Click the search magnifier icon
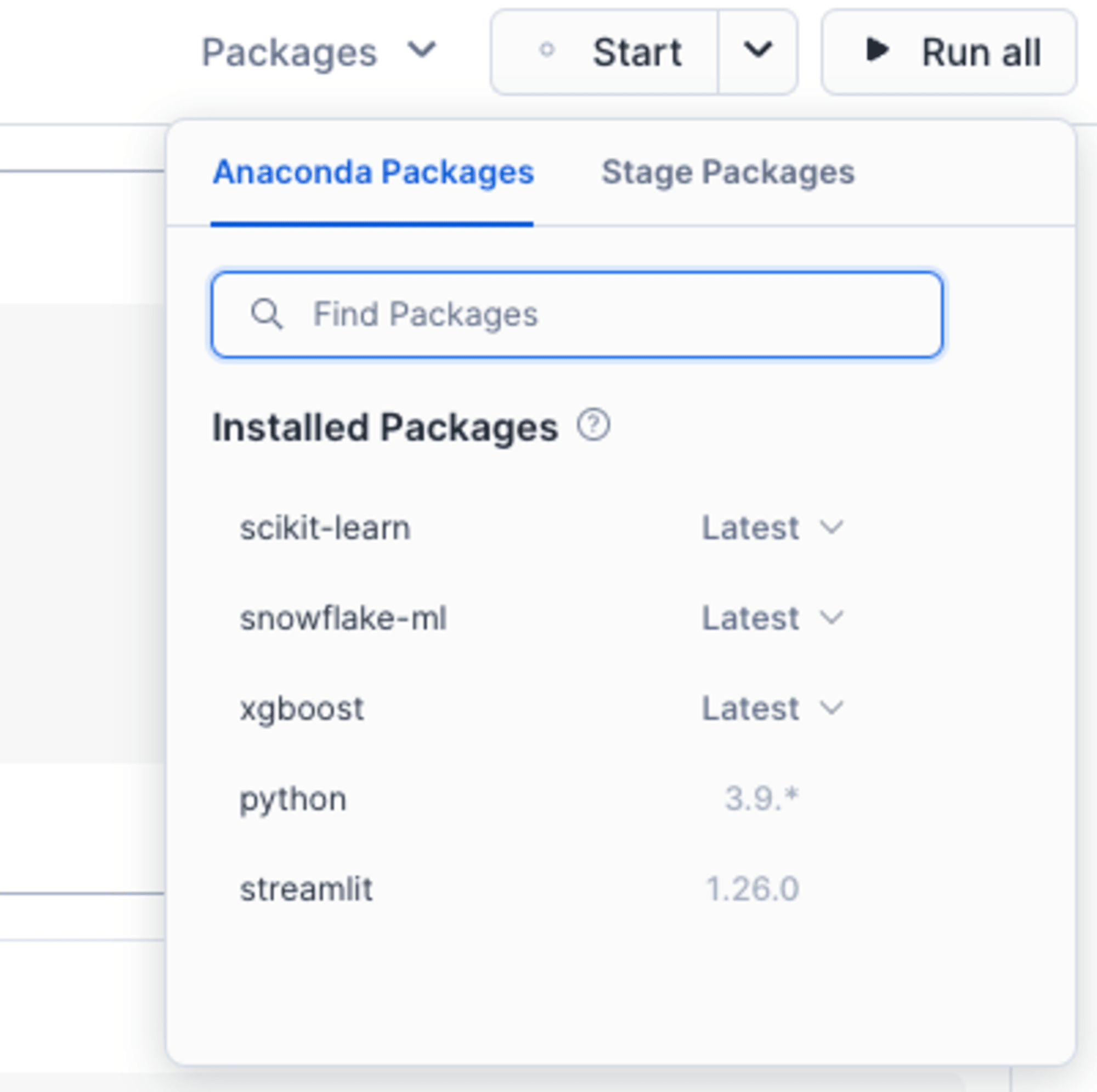1097x1092 pixels. click(267, 314)
